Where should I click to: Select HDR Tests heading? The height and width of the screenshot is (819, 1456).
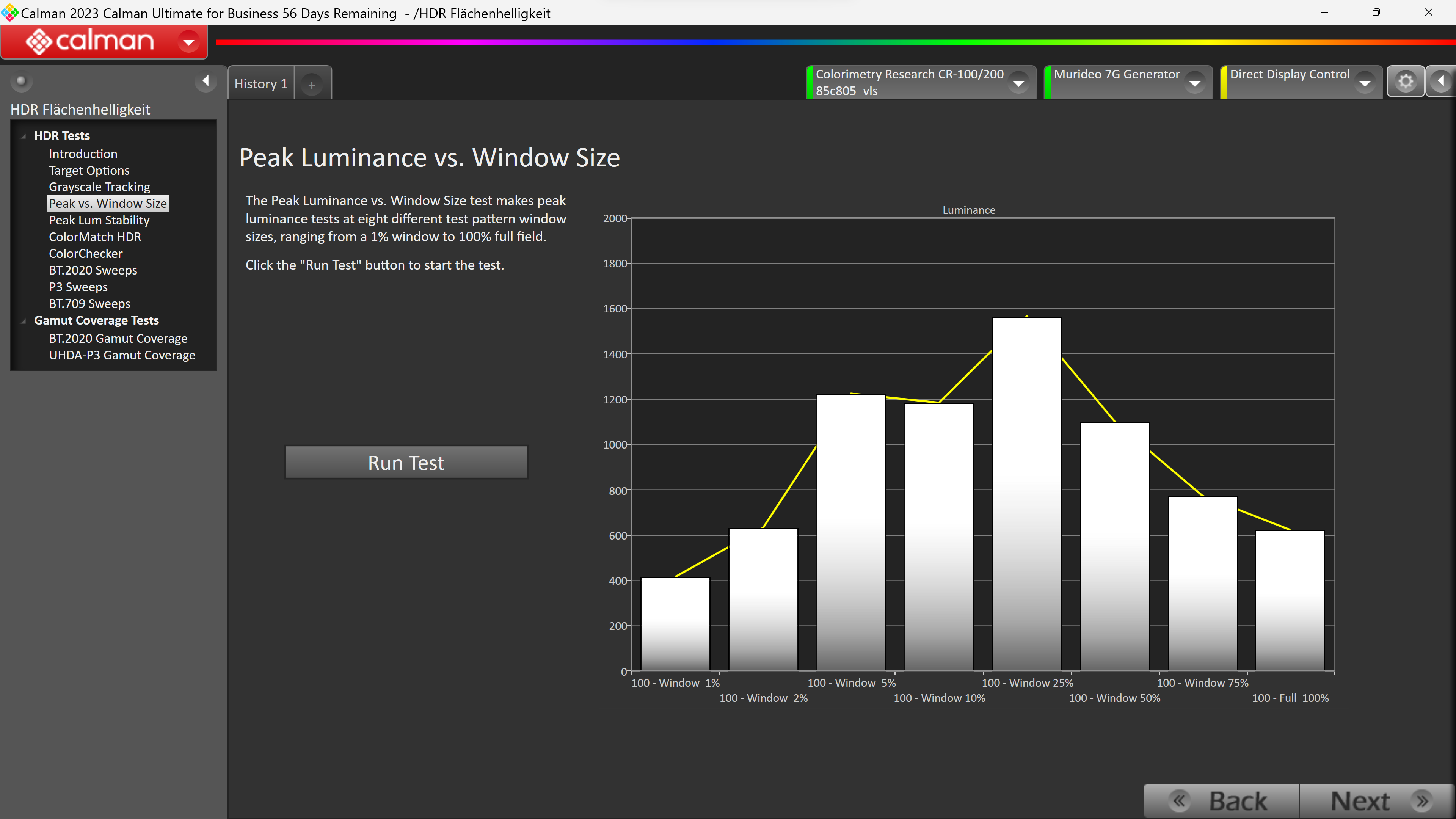(61, 136)
